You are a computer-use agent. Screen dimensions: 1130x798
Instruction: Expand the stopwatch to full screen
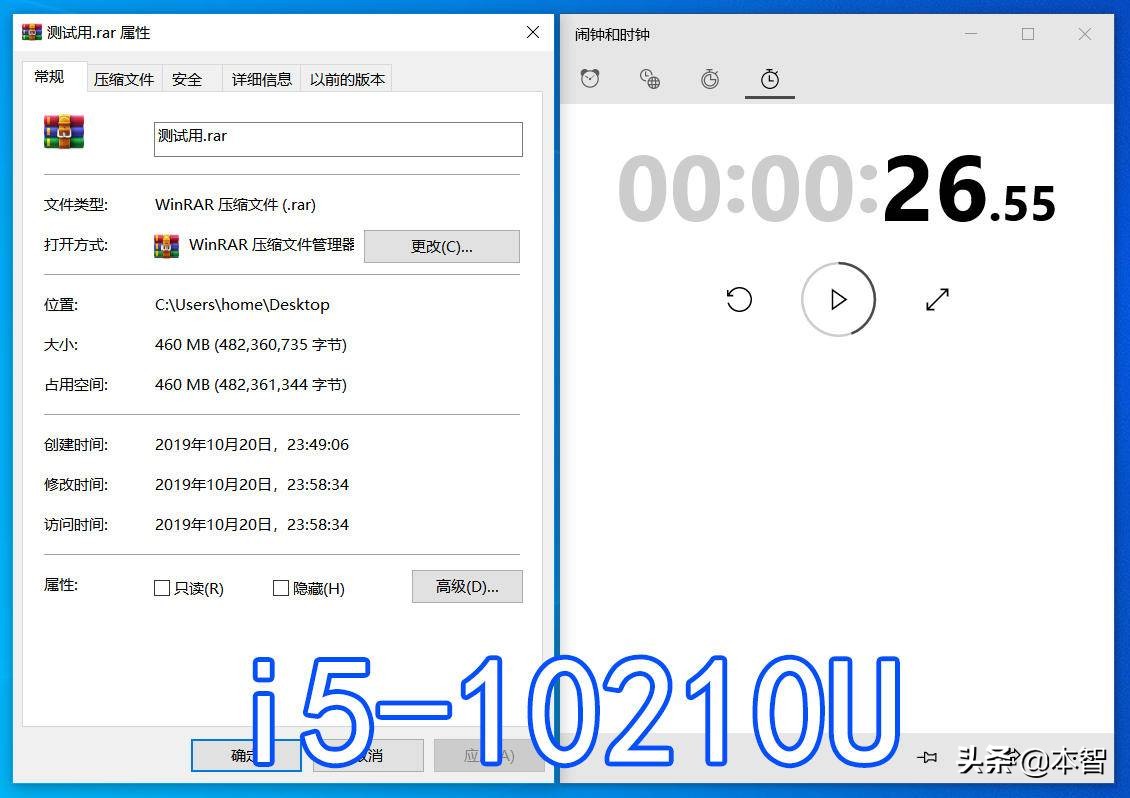tap(937, 299)
